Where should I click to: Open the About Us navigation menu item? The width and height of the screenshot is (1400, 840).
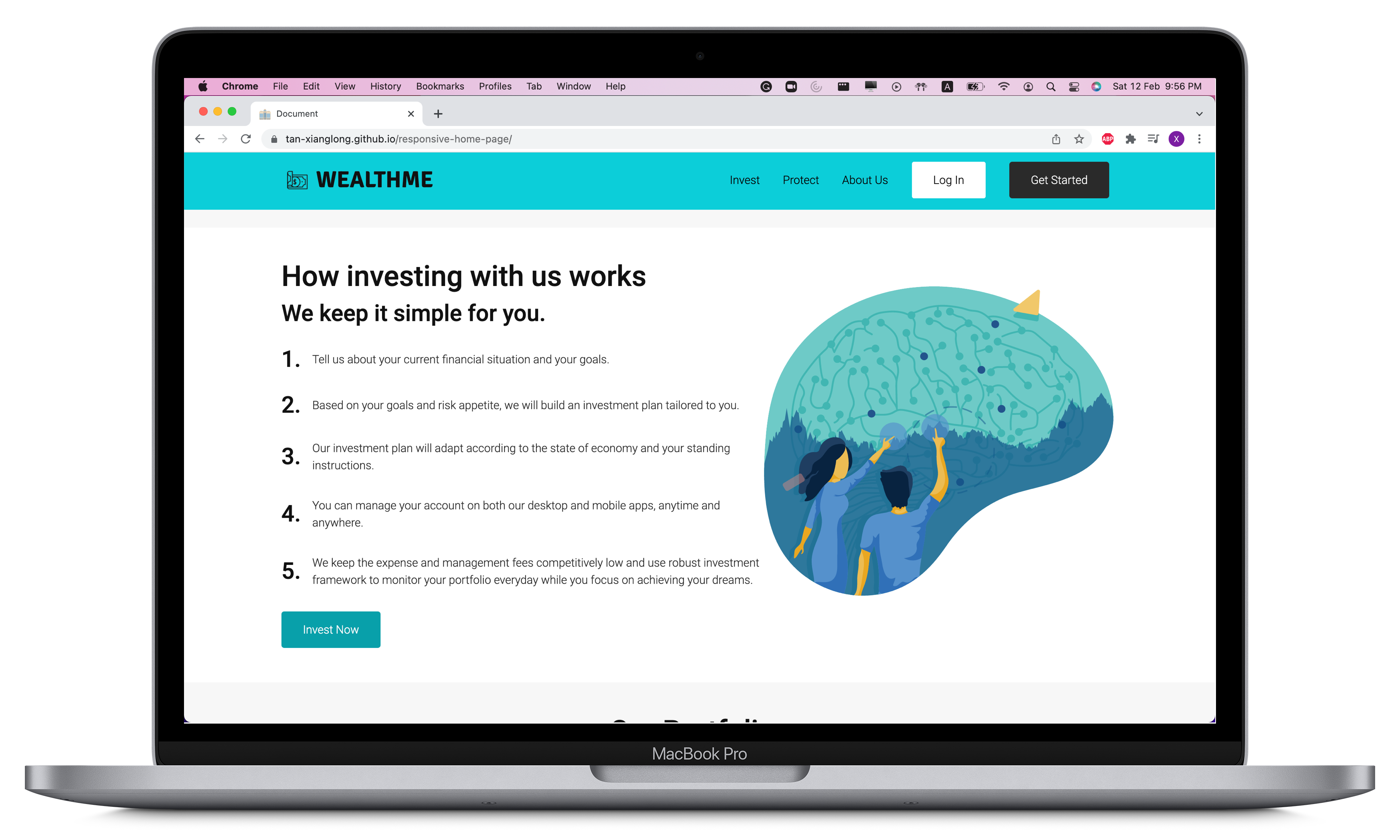(865, 180)
